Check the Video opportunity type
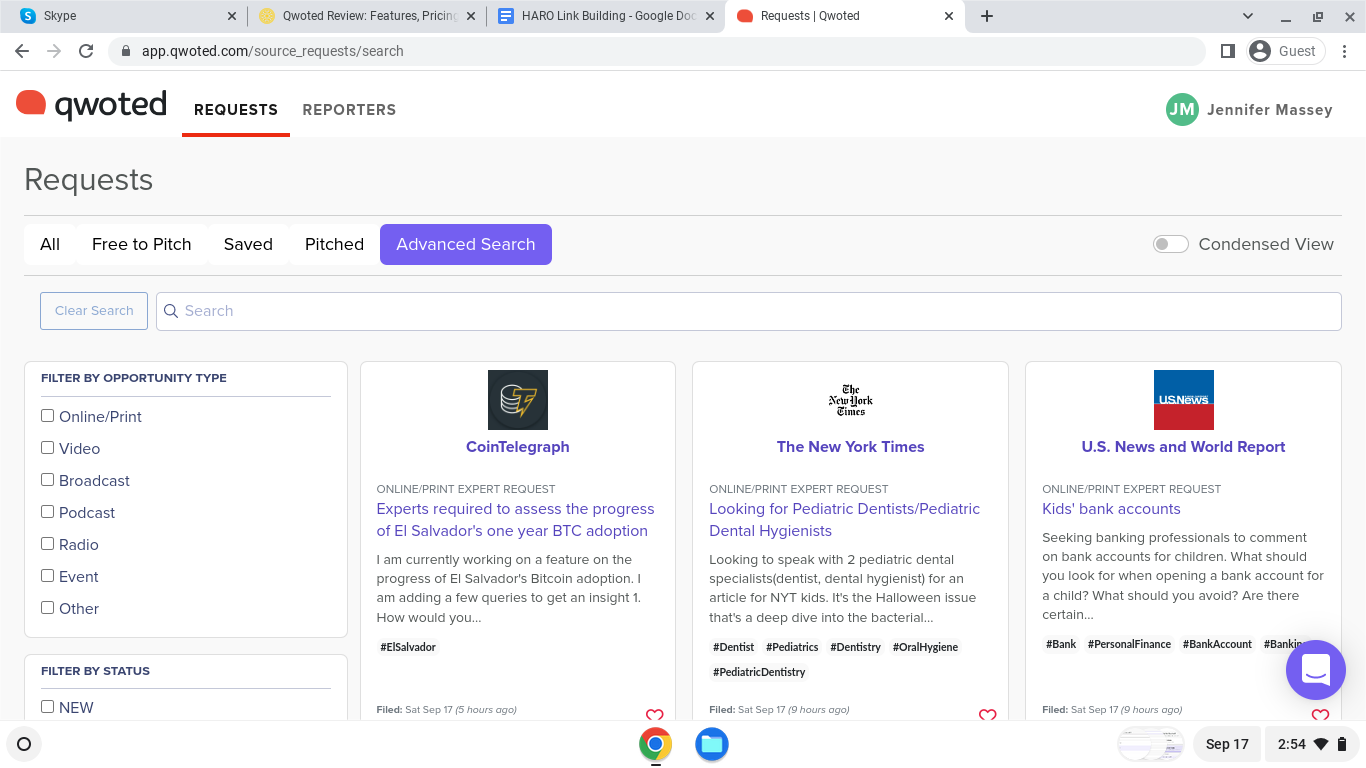1366x768 pixels. (x=47, y=448)
